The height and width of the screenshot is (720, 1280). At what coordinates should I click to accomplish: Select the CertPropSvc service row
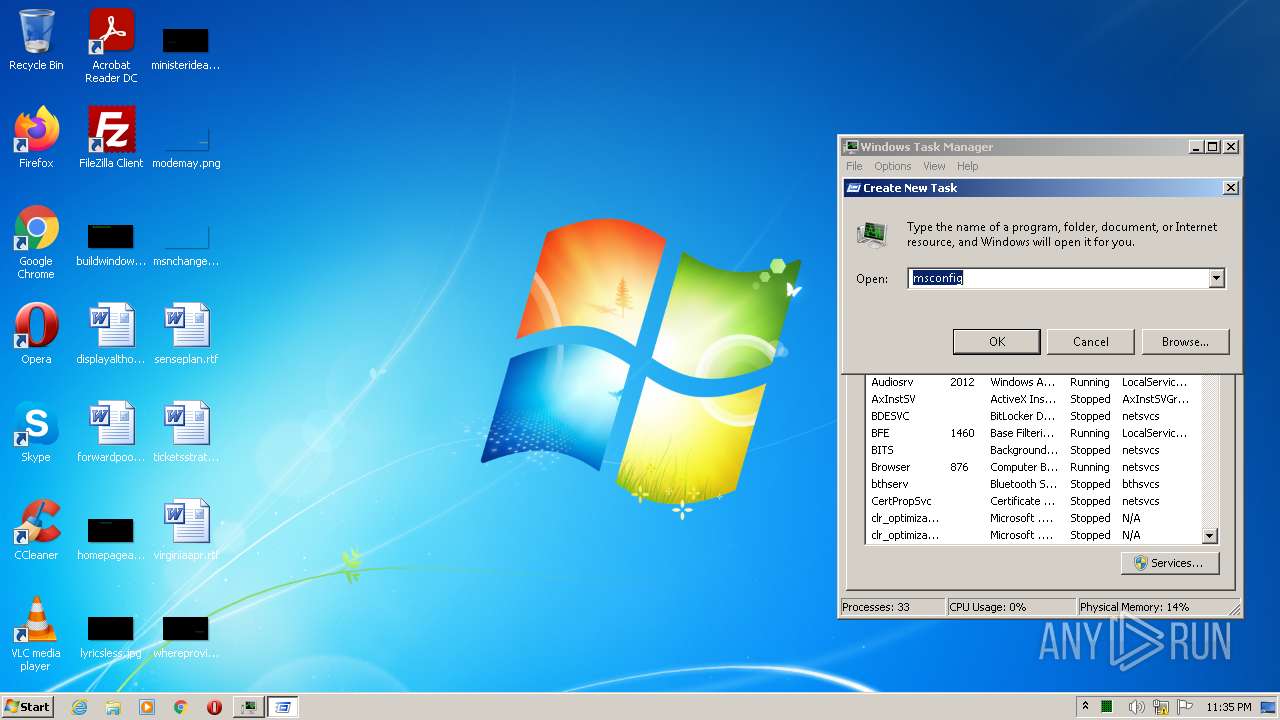pos(1034,501)
